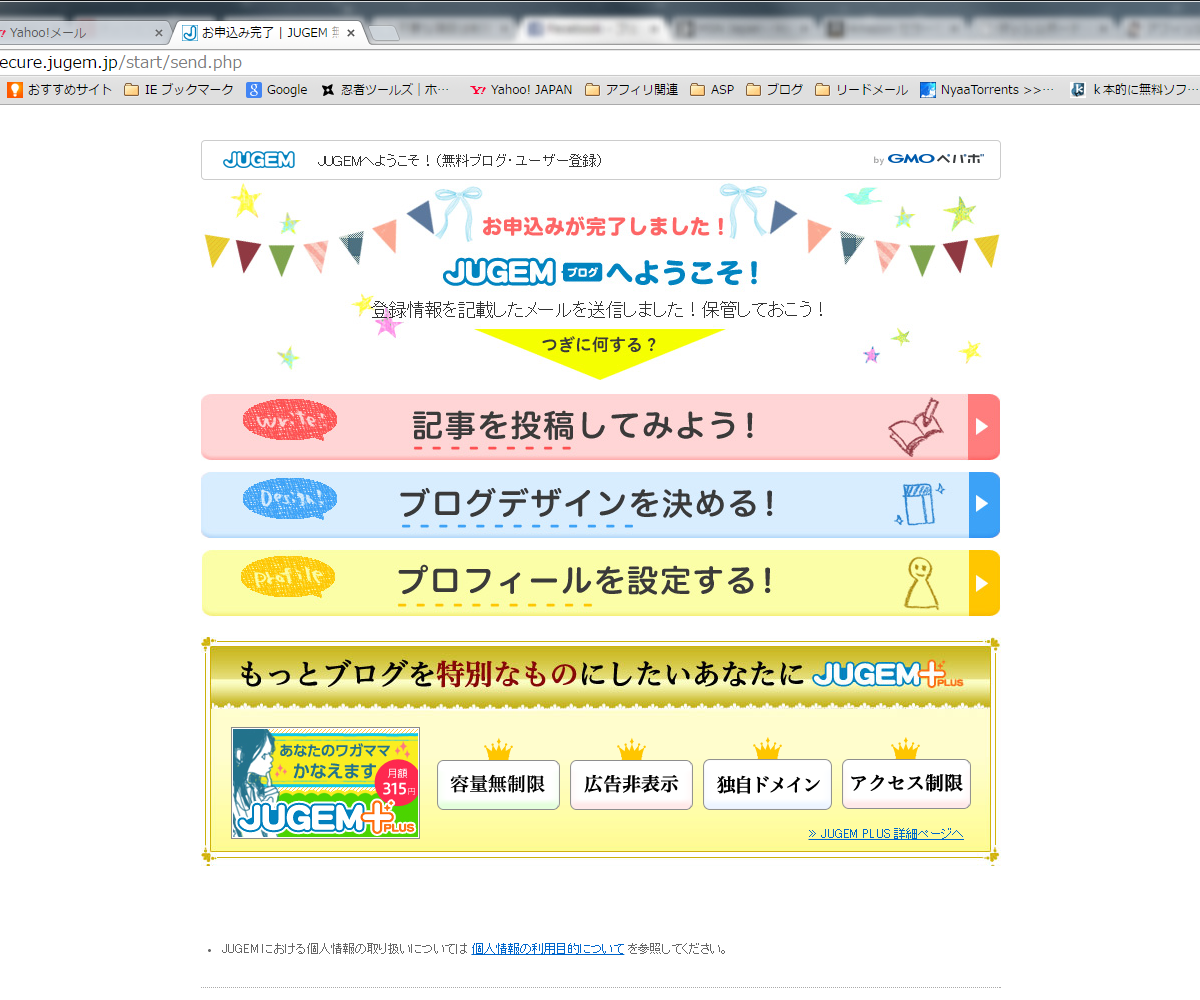
Task: Click the red arrow on post article banner
Action: point(983,427)
